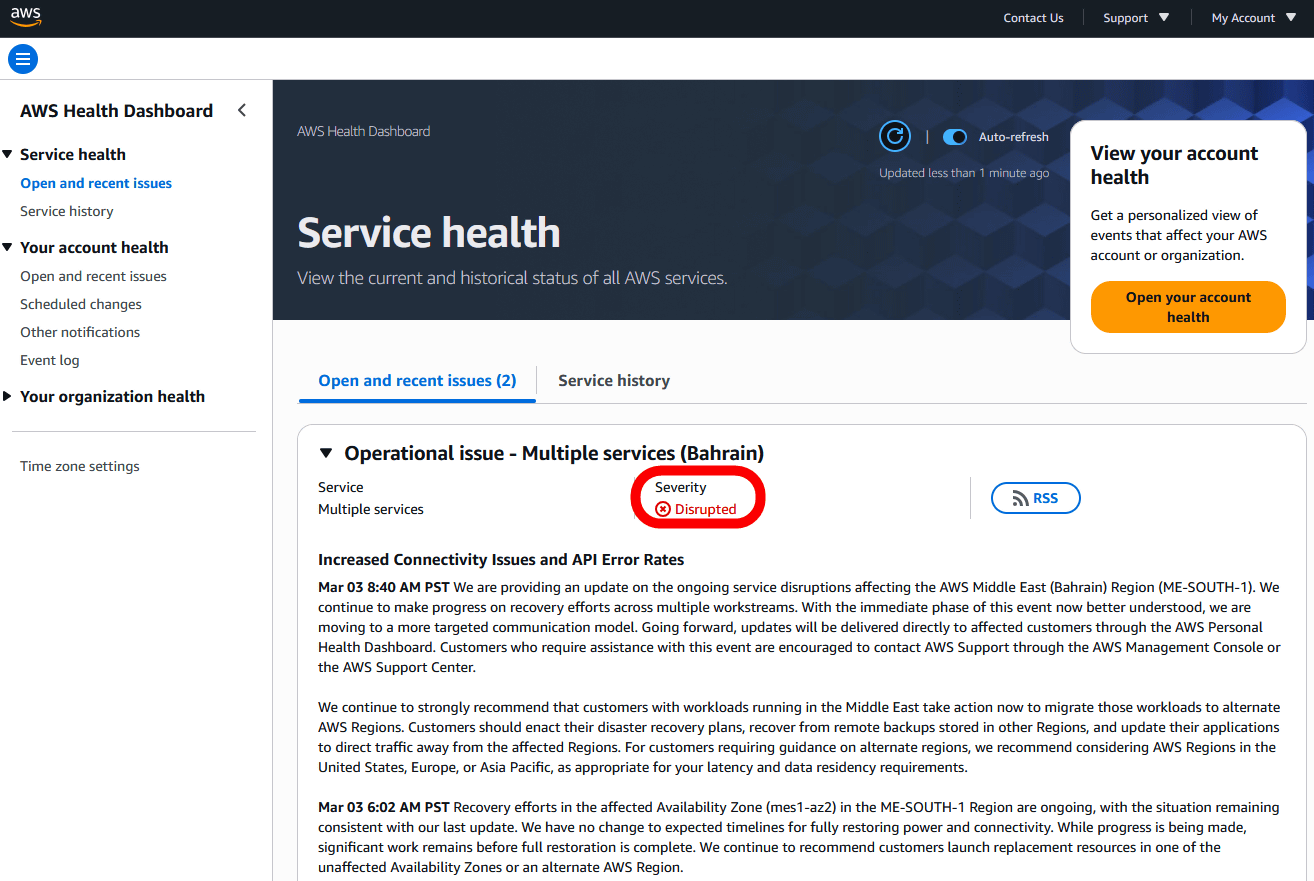
Task: Toggle the Auto-refresh switch
Action: [x=955, y=137]
